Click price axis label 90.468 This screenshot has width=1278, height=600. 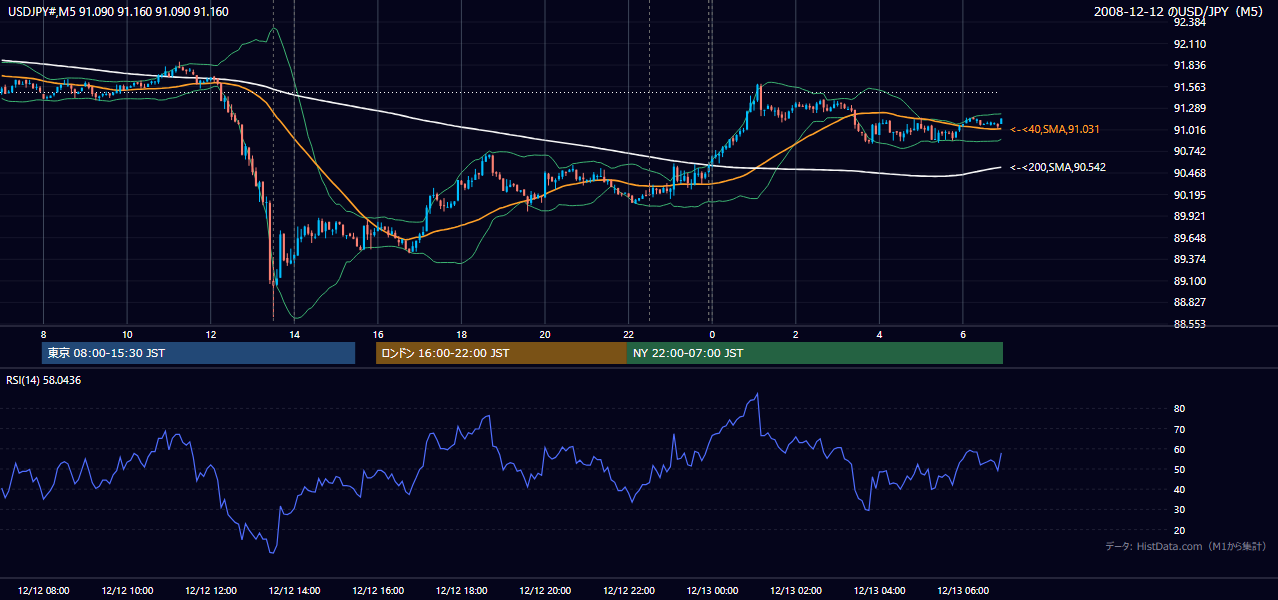[x=1189, y=173]
